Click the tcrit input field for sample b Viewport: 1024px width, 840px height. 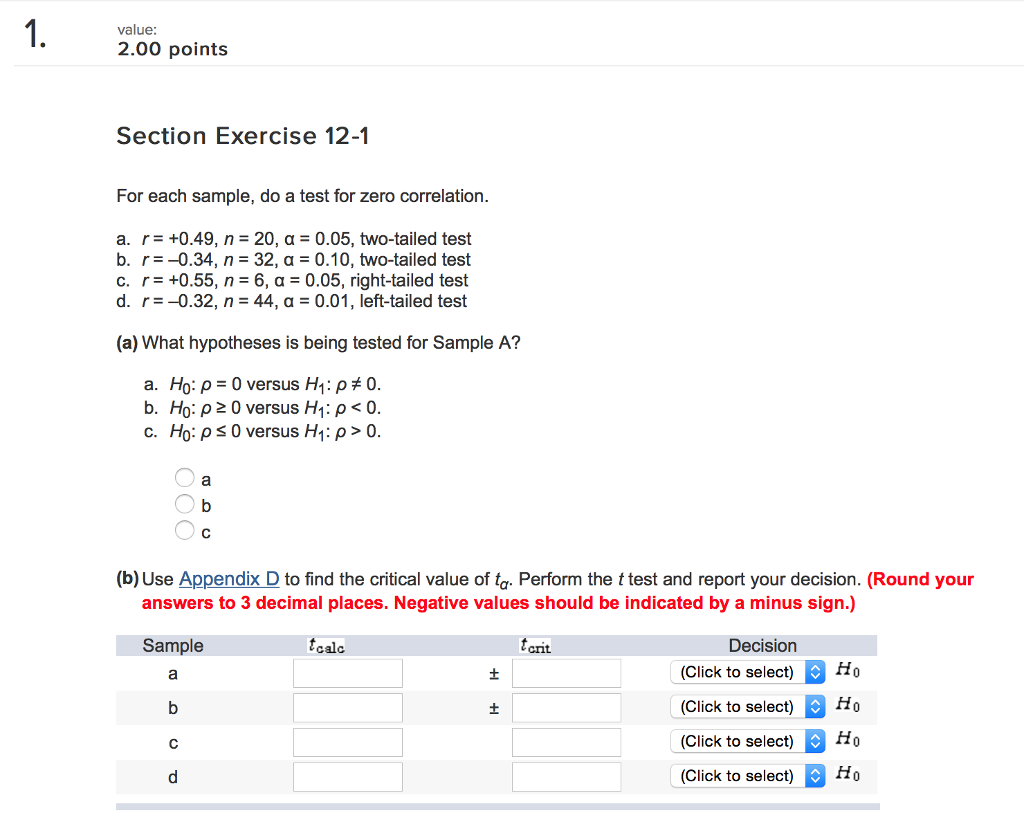coord(566,707)
